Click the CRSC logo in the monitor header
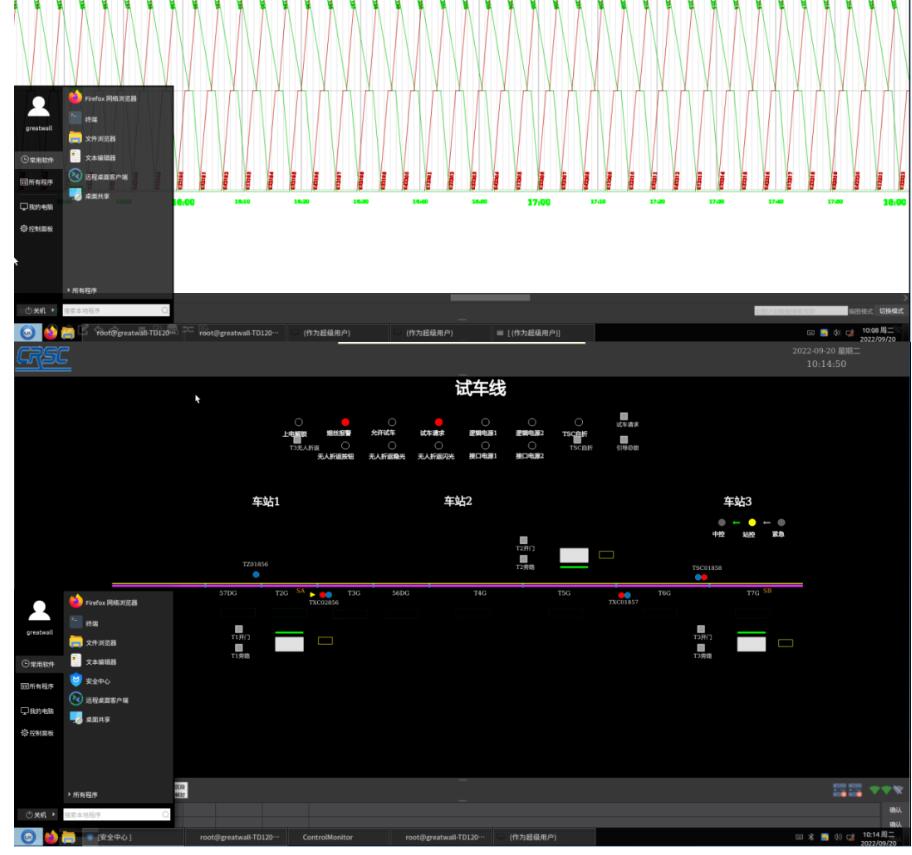912x855 pixels. 36,358
